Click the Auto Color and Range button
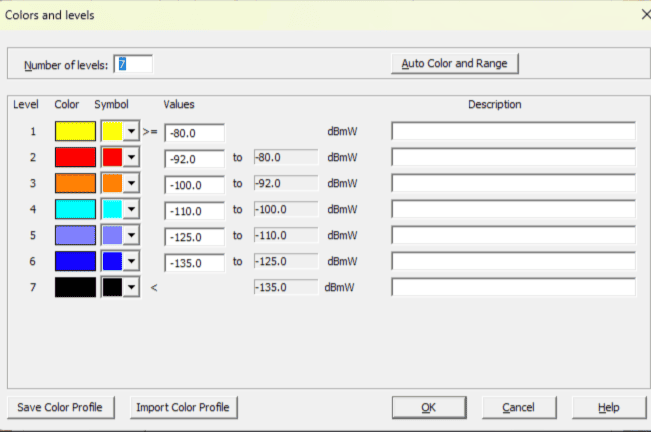 [455, 64]
